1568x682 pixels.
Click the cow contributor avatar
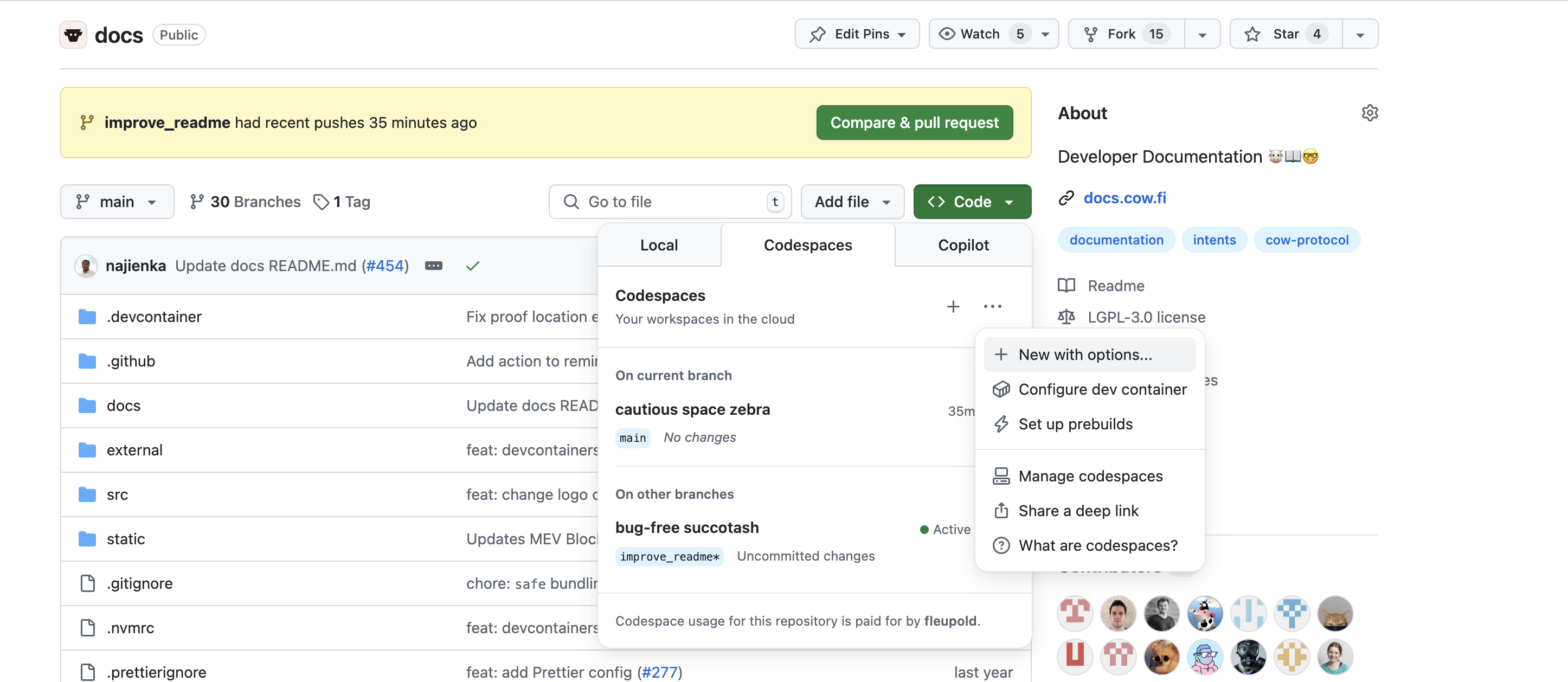1205,613
